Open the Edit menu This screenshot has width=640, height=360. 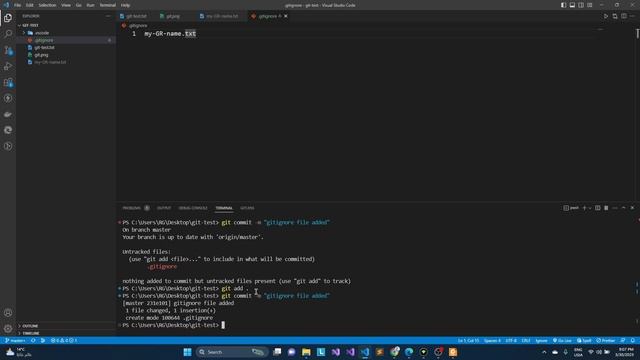click(30, 5)
